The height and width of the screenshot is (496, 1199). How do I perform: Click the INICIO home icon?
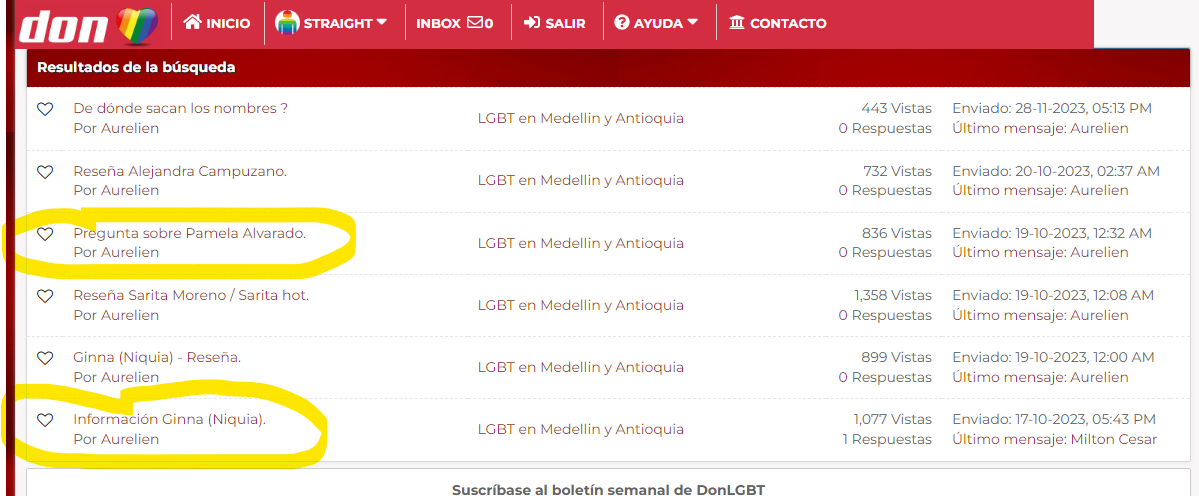[x=192, y=22]
